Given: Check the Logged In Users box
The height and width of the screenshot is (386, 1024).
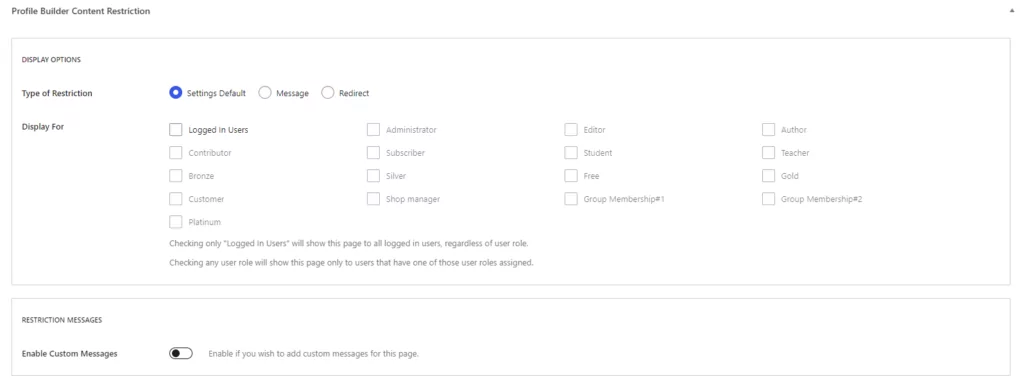Looking at the screenshot, I should (175, 130).
